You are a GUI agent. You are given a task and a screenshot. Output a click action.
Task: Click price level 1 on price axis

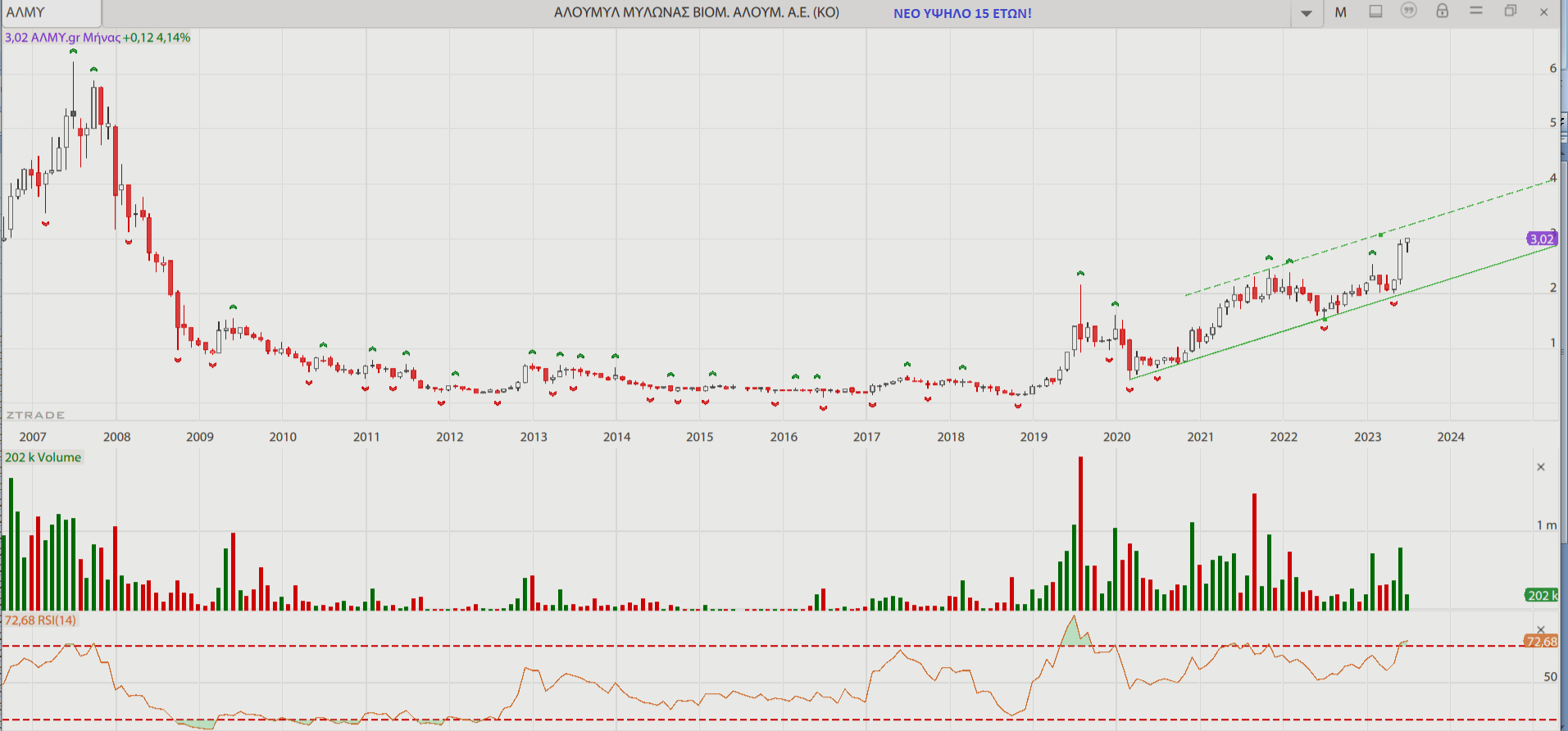click(x=1553, y=343)
